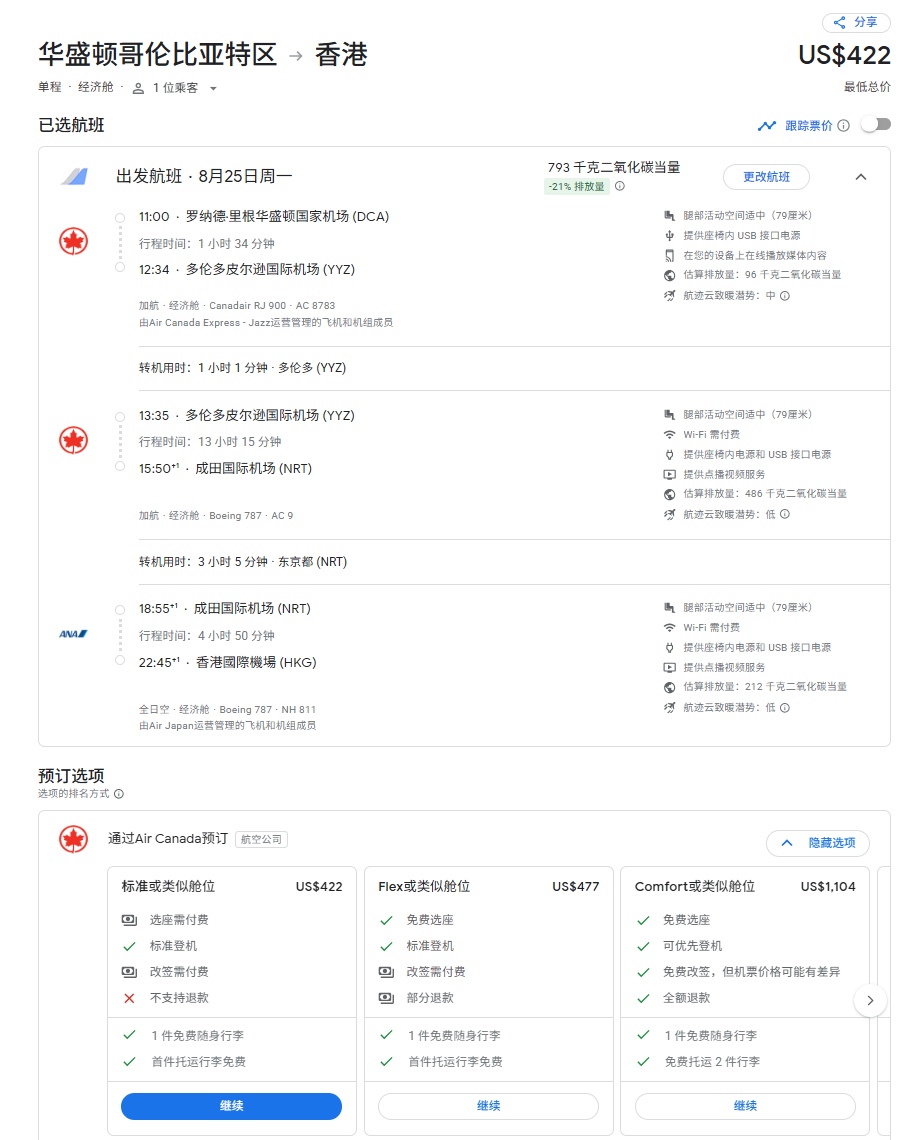
Task: Select the 经济舱 cabin class label
Action: [x=96, y=88]
